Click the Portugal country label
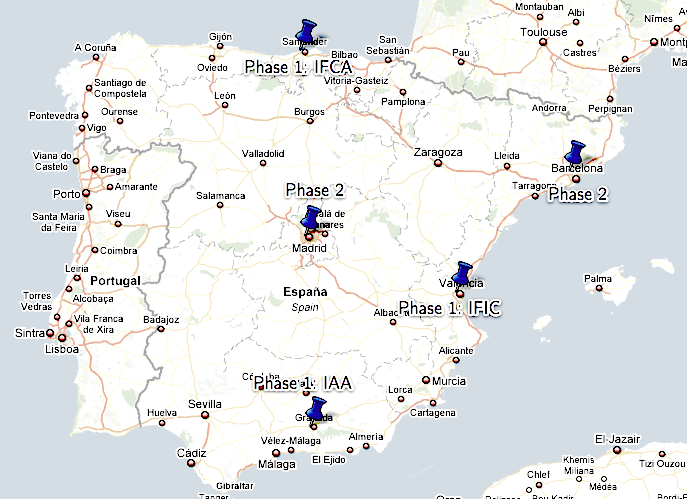The image size is (687, 499). [x=115, y=281]
